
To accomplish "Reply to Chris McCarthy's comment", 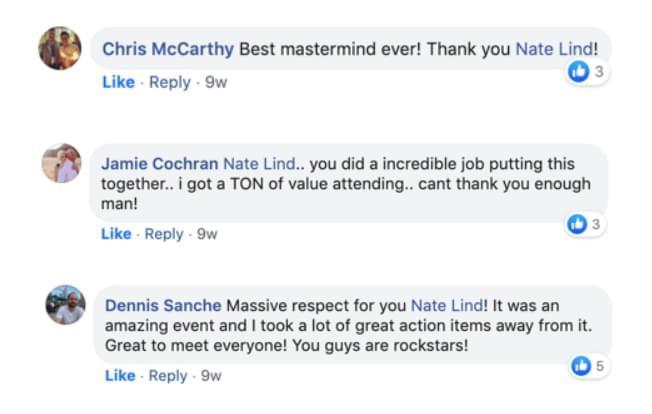I will click(170, 83).
